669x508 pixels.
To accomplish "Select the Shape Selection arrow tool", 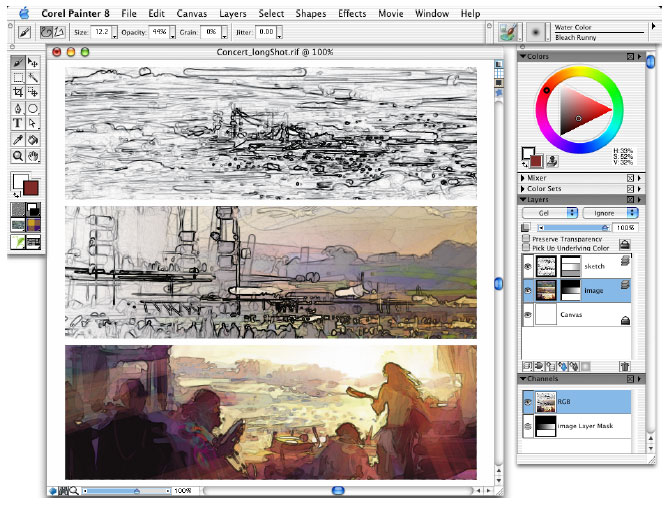I will click(33, 123).
